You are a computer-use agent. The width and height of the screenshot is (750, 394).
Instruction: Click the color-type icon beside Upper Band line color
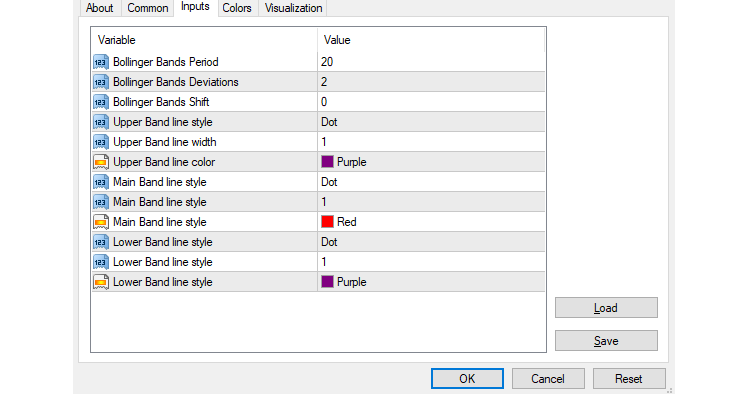[101, 163]
